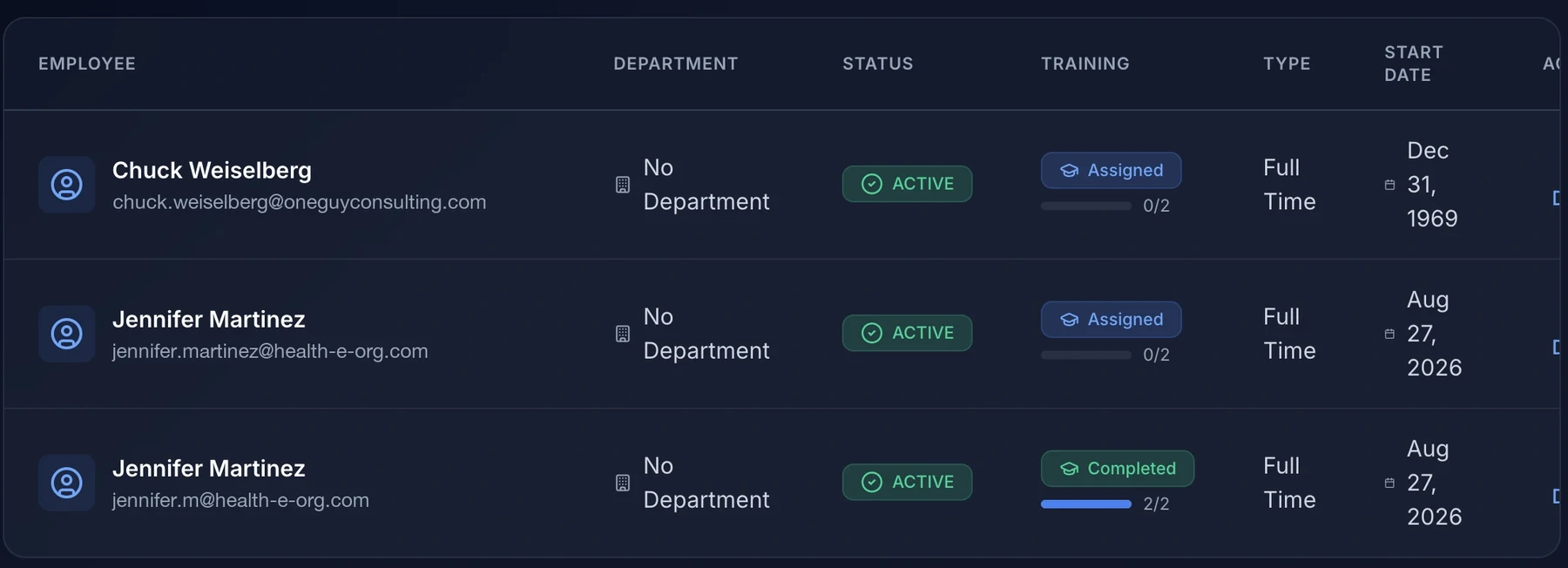Image resolution: width=1568 pixels, height=568 pixels.
Task: Click building icon in Chuck Weiselberg's department cell
Action: coord(623,185)
